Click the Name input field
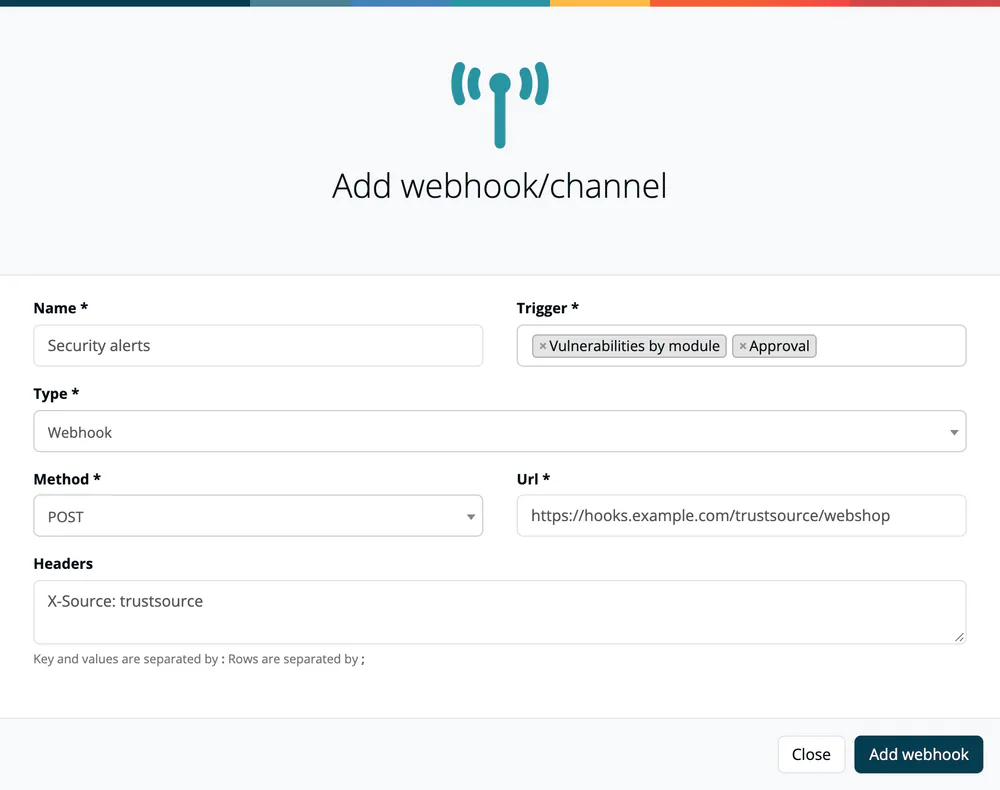 (x=258, y=346)
